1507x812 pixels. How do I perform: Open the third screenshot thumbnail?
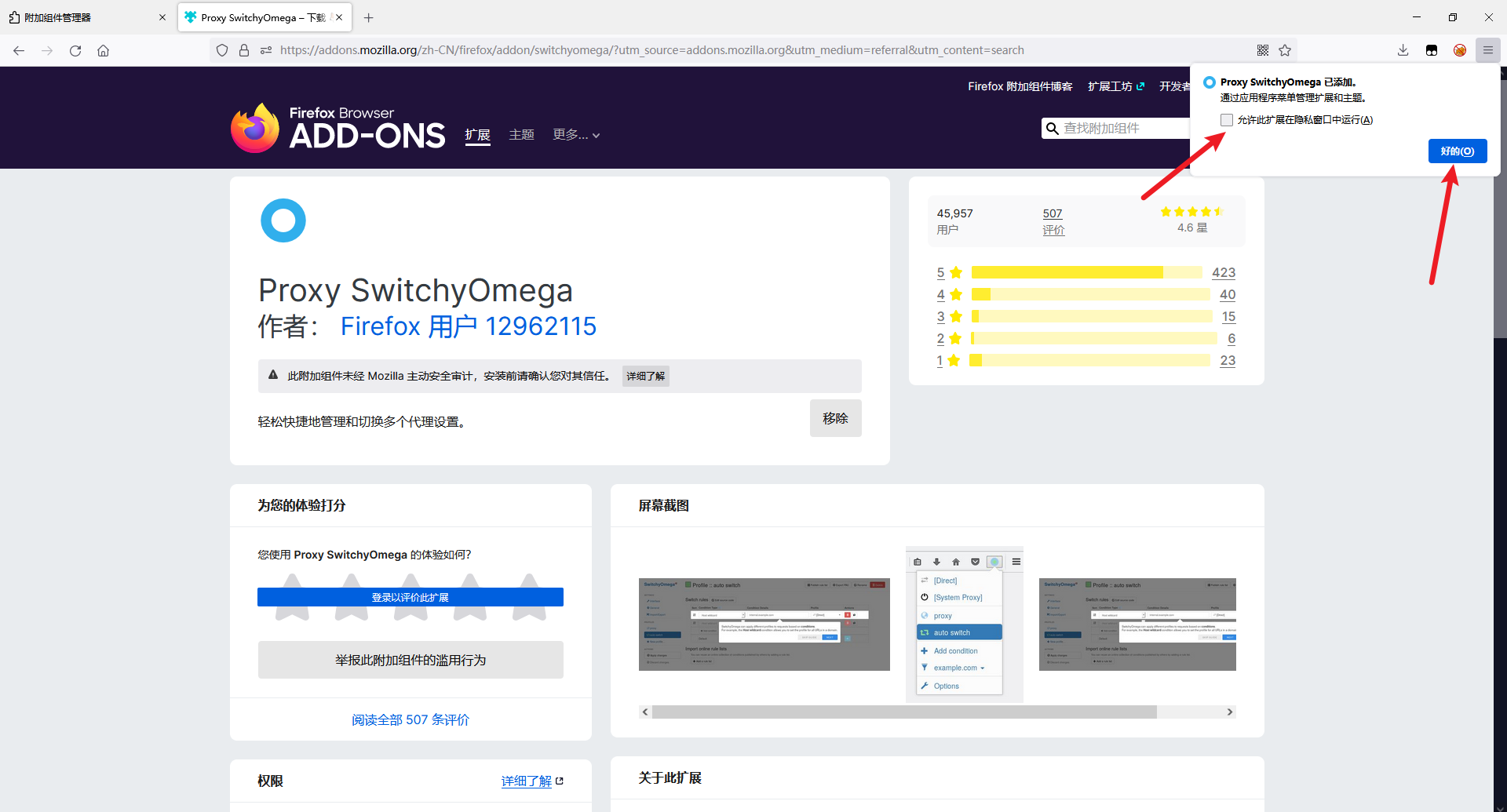pyautogui.click(x=1137, y=624)
